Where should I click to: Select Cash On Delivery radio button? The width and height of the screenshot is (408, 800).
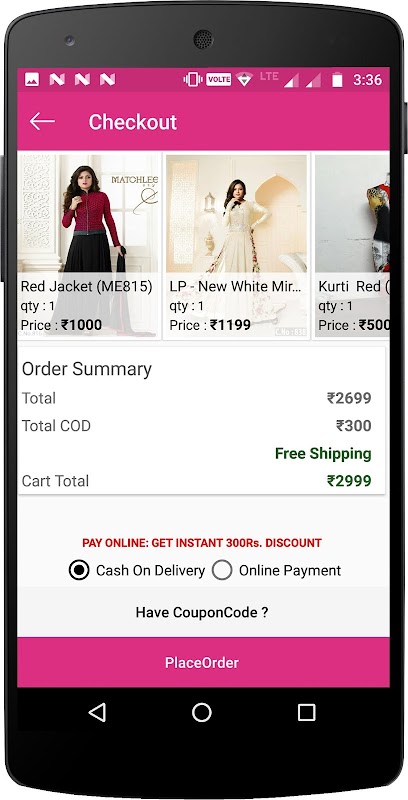pyautogui.click(x=79, y=570)
